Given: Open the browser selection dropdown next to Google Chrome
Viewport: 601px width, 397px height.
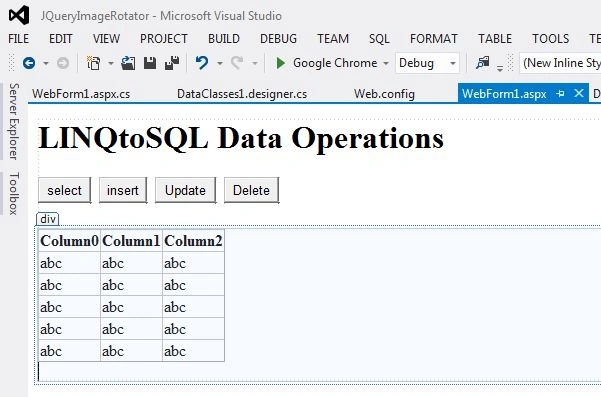Looking at the screenshot, I should click(386, 63).
